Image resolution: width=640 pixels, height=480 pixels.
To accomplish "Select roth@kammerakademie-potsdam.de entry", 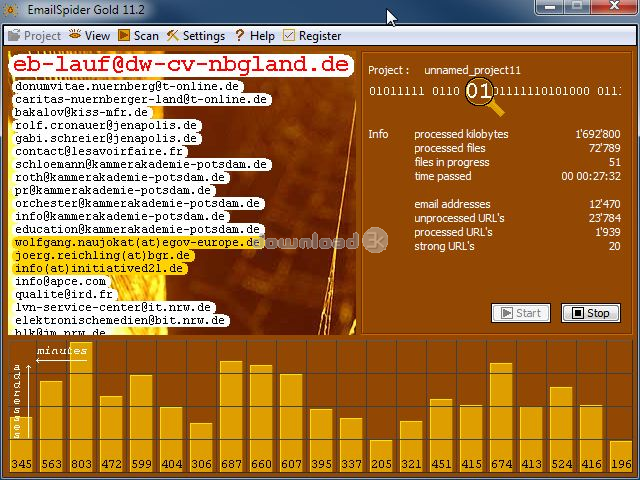I will (x=120, y=178).
